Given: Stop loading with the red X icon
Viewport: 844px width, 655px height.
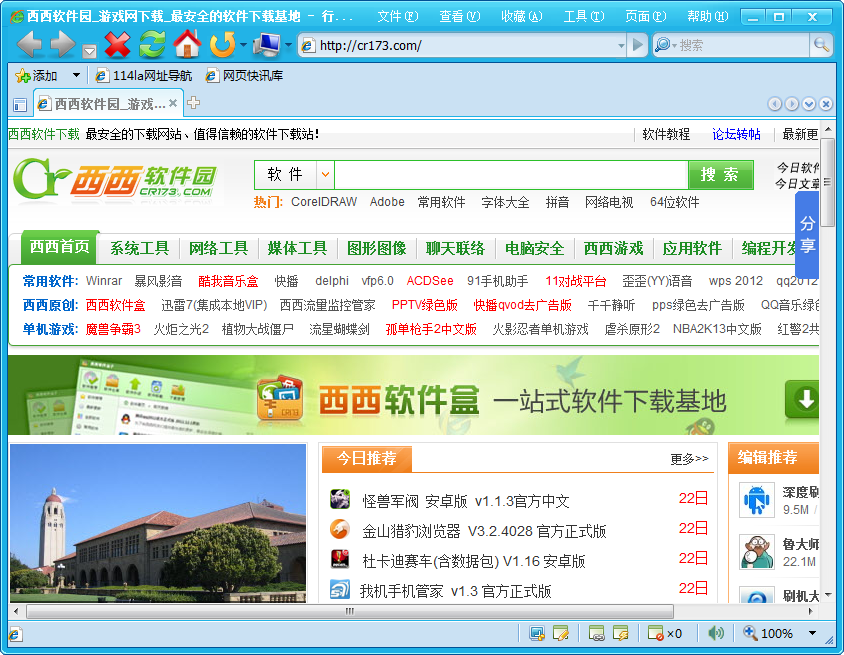Looking at the screenshot, I should click(117, 45).
